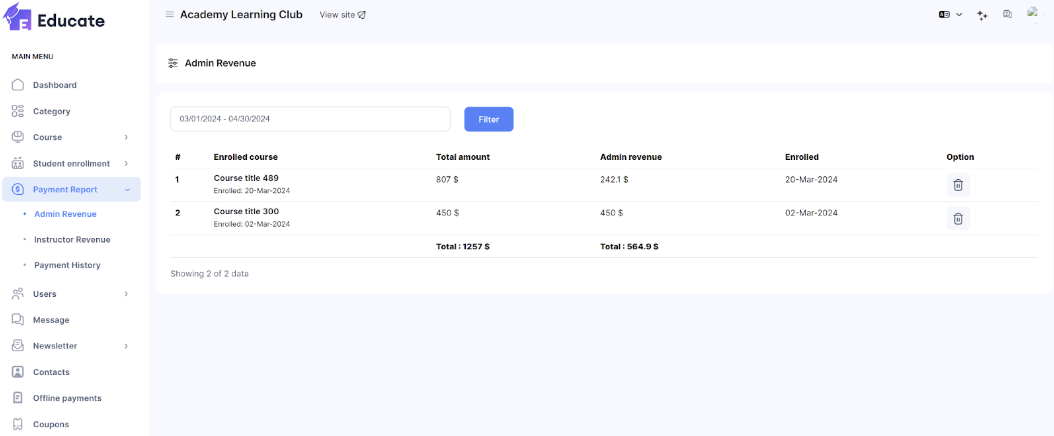Delete the Course title 300 revenue row
1054x436 pixels.
(957, 218)
